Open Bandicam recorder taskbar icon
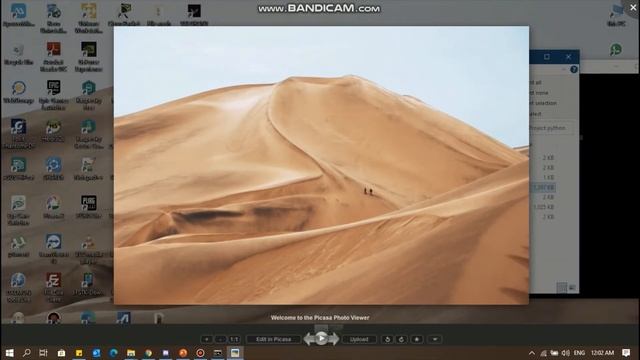Image resolution: width=640 pixels, height=360 pixels. 200,353
